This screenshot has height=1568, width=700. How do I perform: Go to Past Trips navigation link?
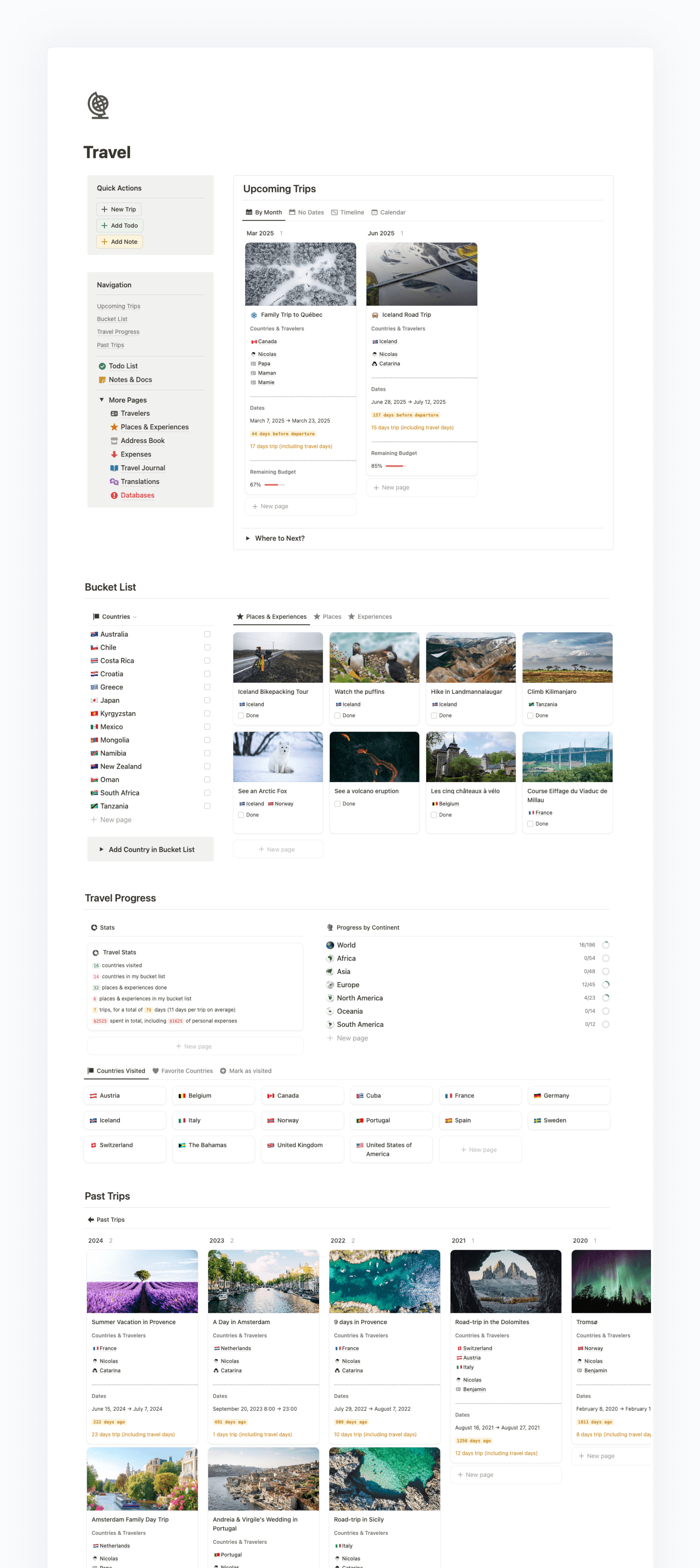(x=110, y=345)
